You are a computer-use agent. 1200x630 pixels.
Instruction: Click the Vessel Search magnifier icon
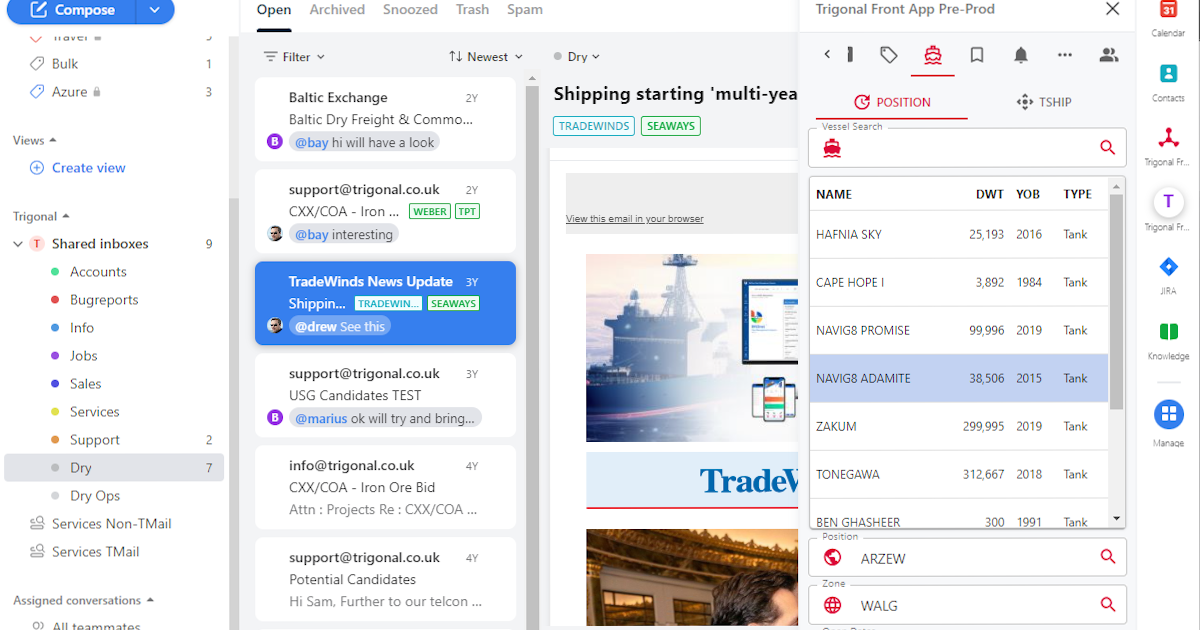point(1107,148)
